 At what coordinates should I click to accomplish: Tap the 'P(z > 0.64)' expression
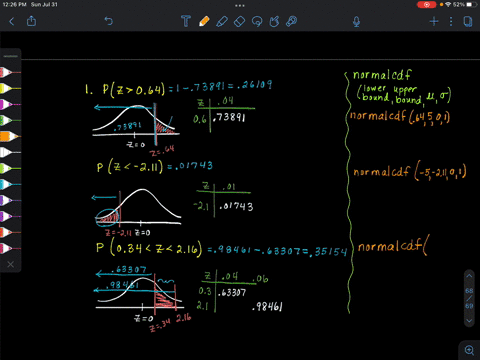coord(134,89)
